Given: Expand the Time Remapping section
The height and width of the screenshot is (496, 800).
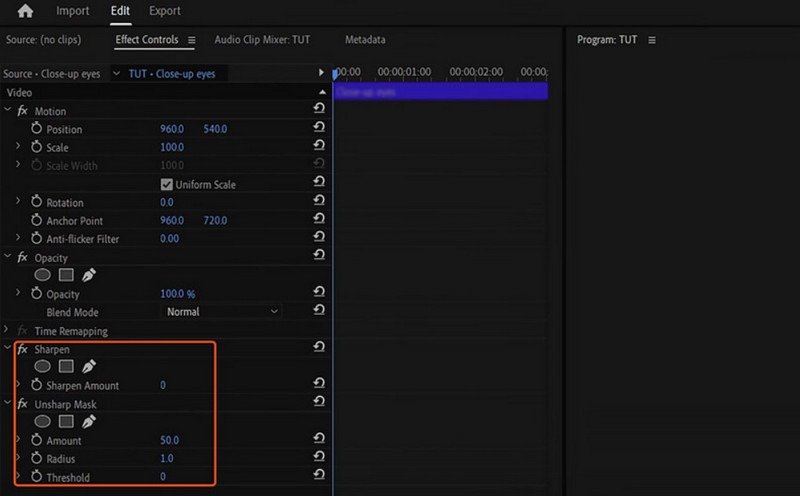Looking at the screenshot, I should [x=8, y=331].
